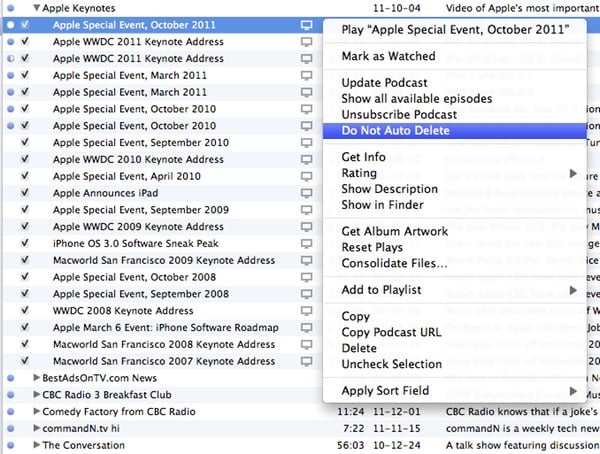Screen dimensions: 600x454
Task: Click video icon for Macworld San Francisco 2009 Keynote
Action: [x=307, y=261]
